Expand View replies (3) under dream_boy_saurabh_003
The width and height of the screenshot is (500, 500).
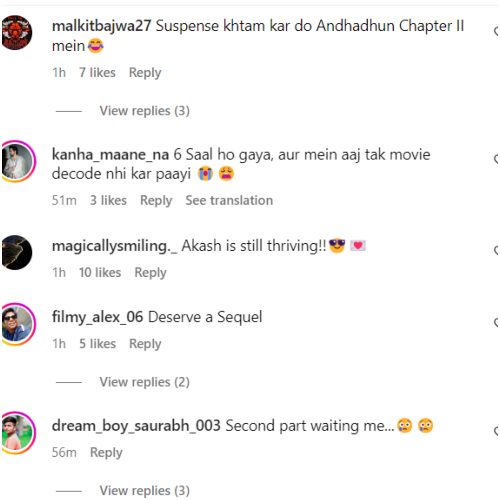pyautogui.click(x=144, y=491)
